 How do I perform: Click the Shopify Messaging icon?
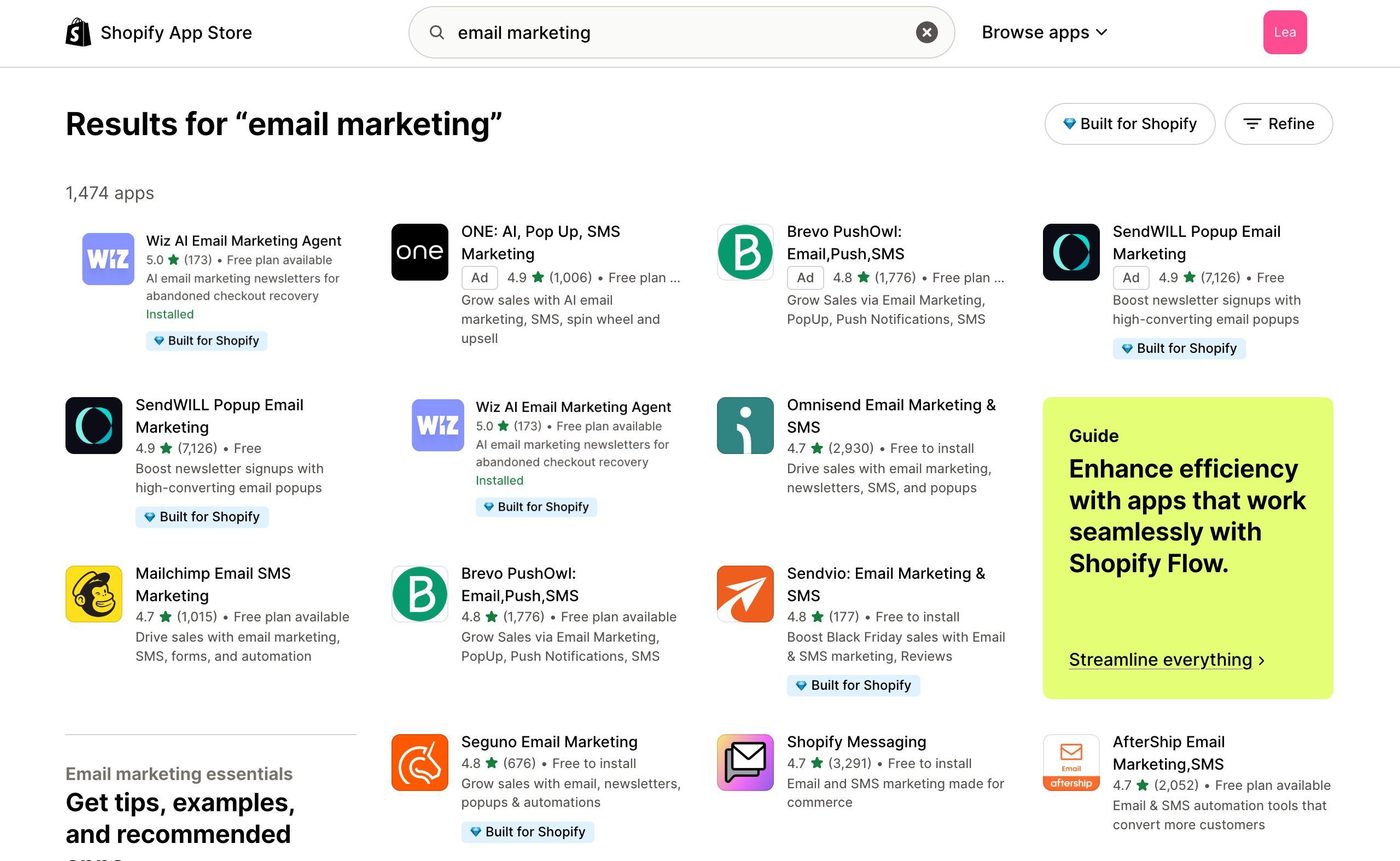point(745,763)
